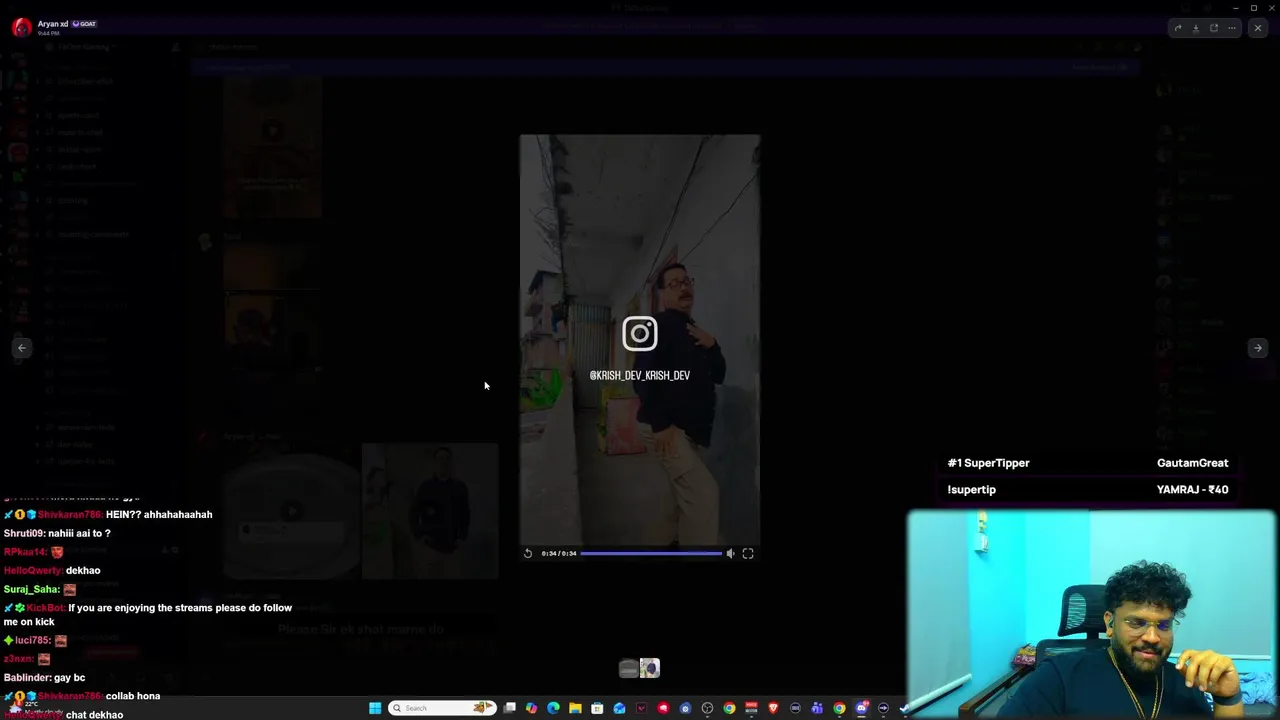Select the first gray thumbnail below the video
The image size is (1280, 720).
629,668
